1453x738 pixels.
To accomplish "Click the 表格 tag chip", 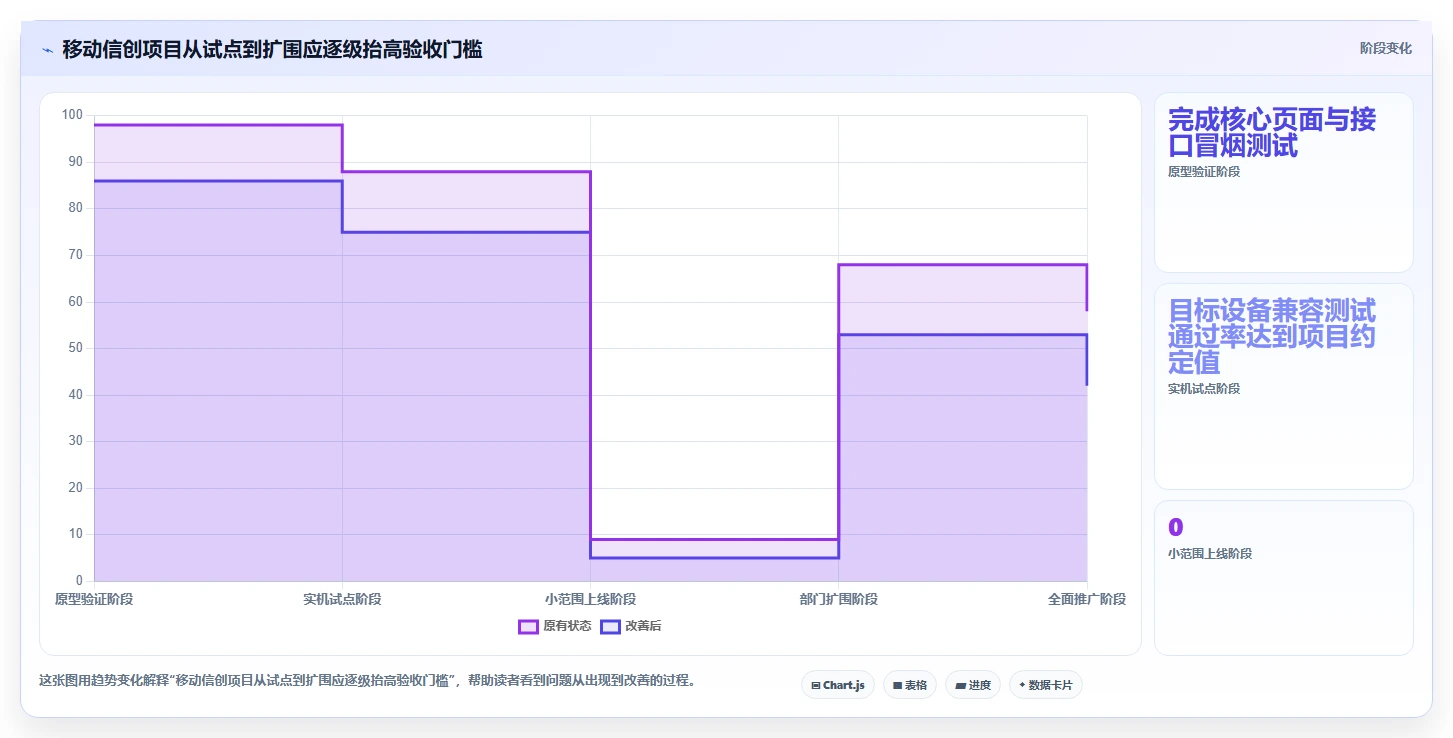I will (x=909, y=685).
